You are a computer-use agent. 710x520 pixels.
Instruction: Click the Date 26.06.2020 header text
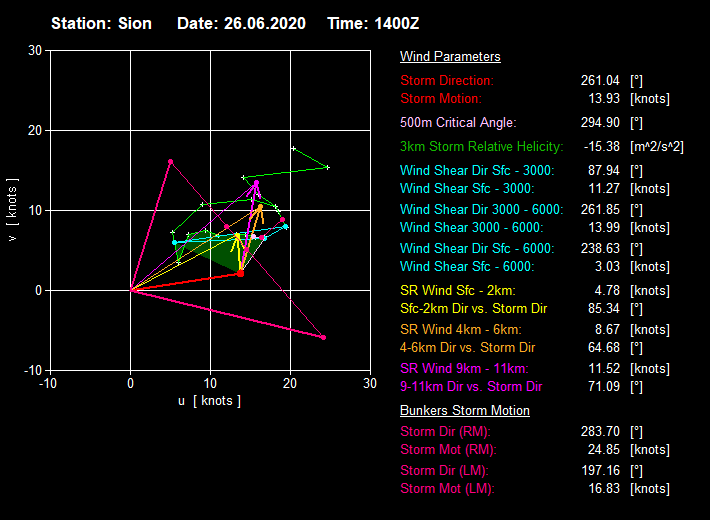241,23
